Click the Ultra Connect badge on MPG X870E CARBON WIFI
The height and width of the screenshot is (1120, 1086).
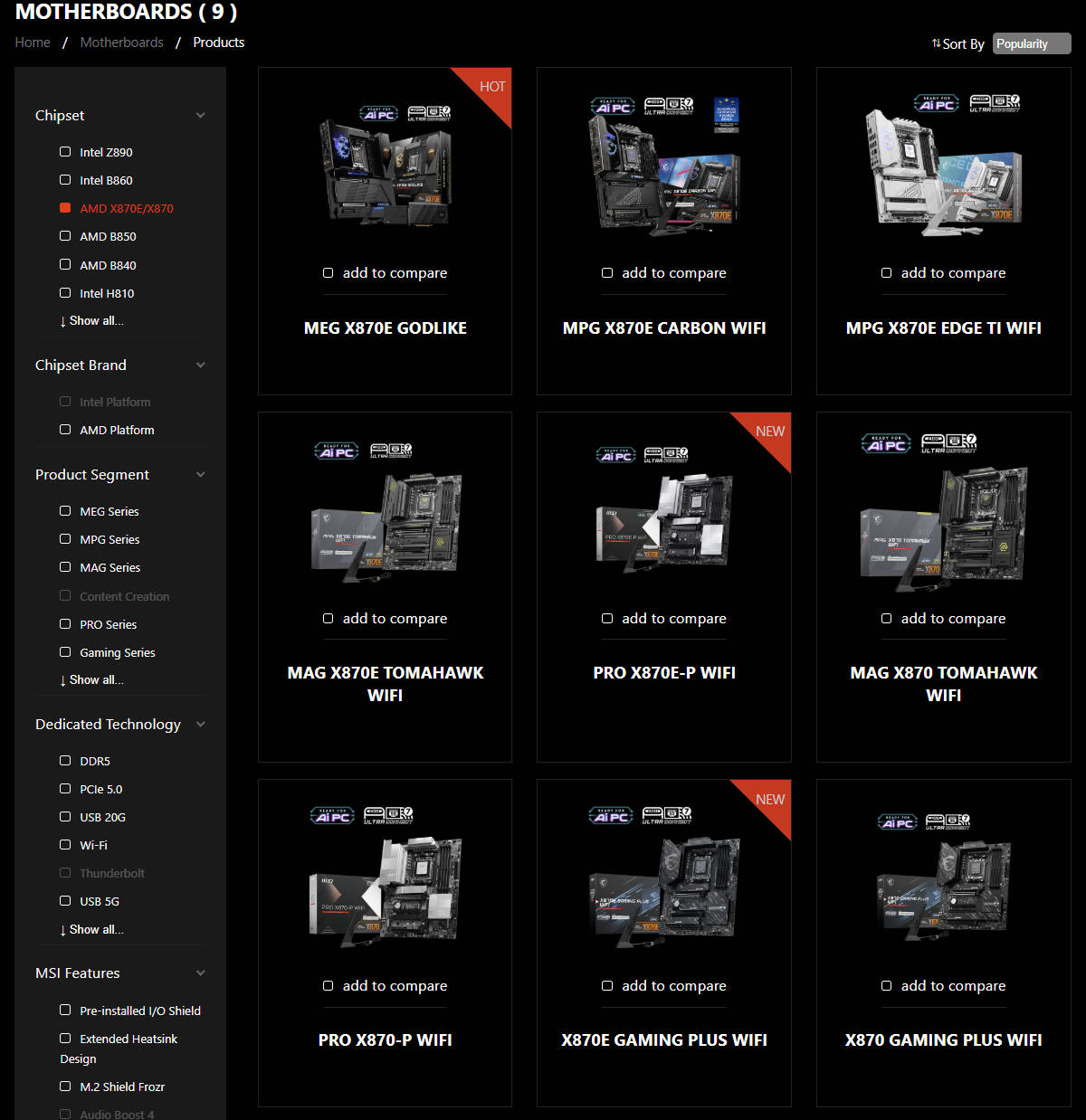[x=669, y=106]
